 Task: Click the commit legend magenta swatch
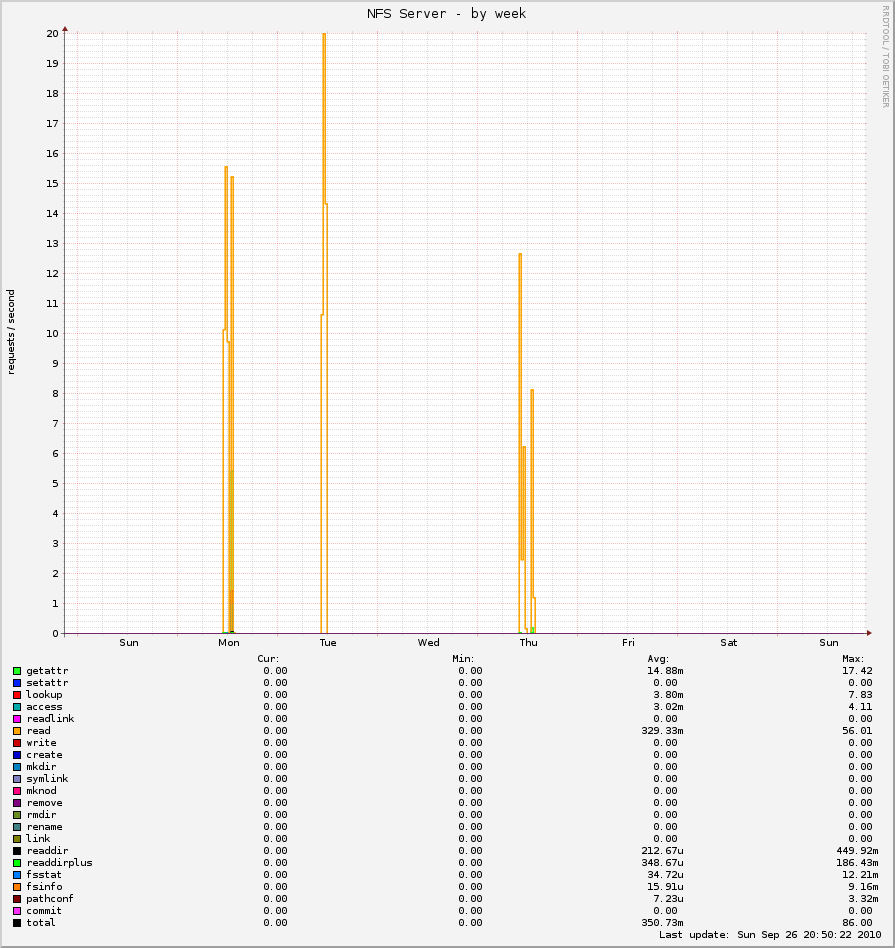tap(17, 911)
